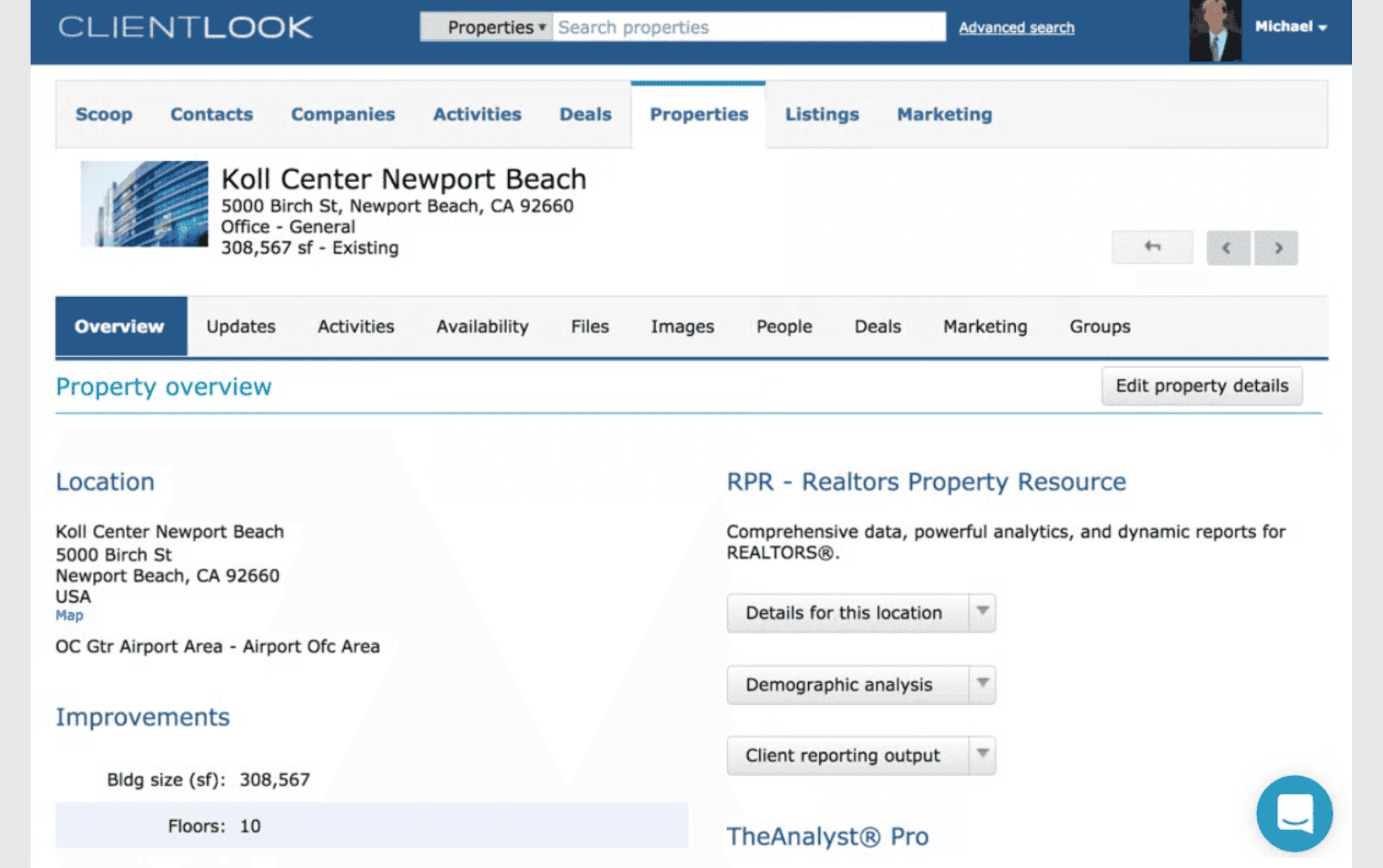Open the Map link under the address
The height and width of the screenshot is (868, 1383).
[x=69, y=615]
